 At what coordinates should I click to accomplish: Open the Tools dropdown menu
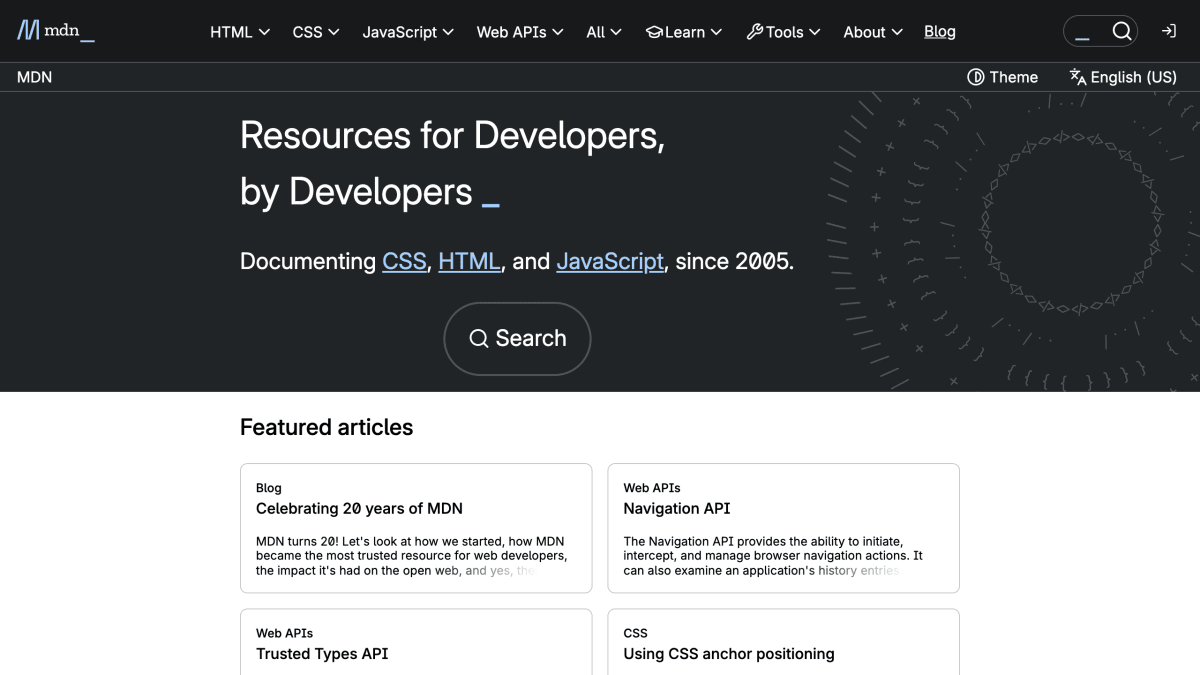click(783, 32)
